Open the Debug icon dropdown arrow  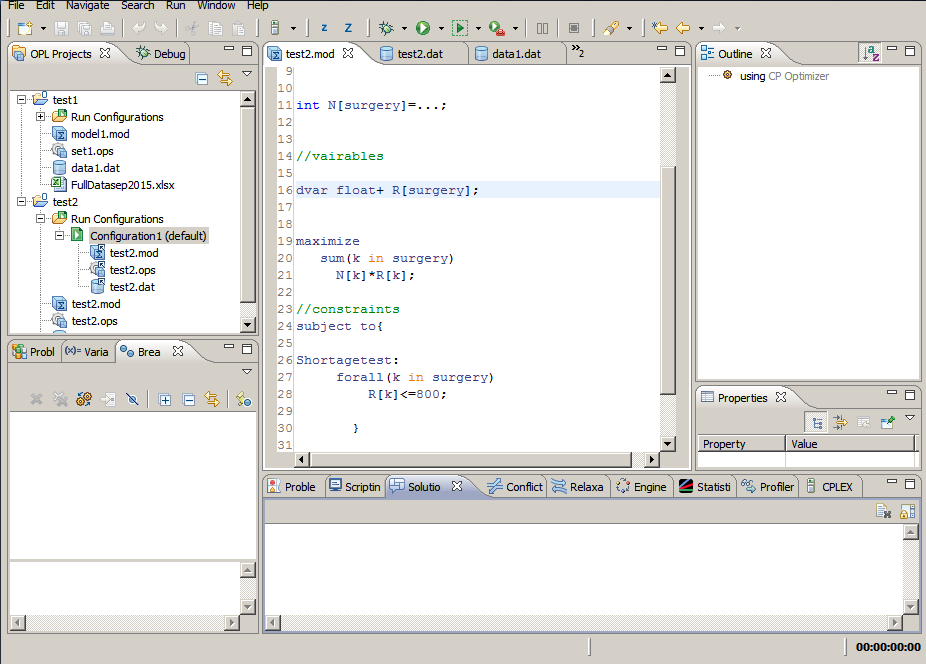pos(404,28)
